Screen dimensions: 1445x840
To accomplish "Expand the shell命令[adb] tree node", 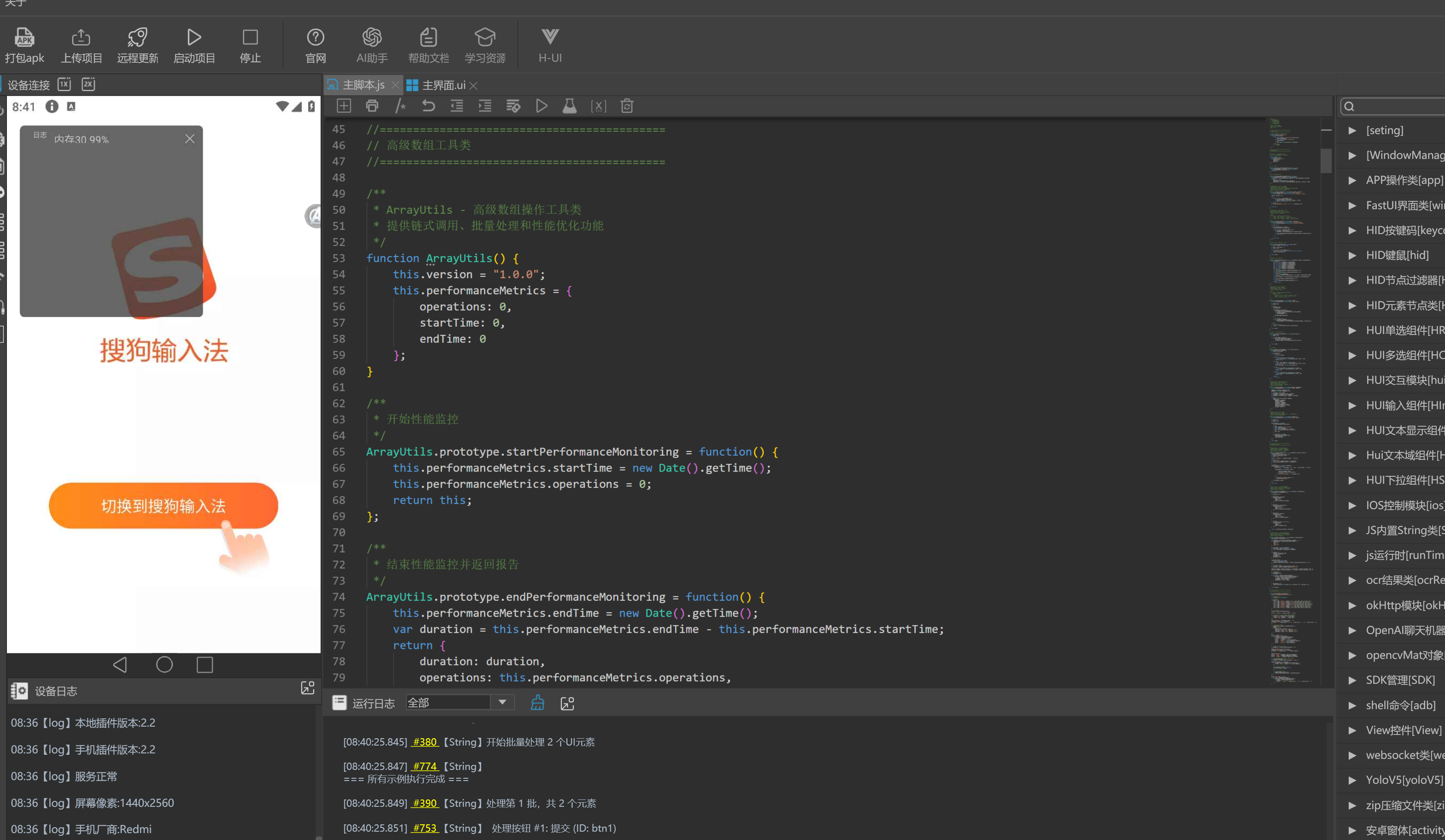I will 1352,705.
